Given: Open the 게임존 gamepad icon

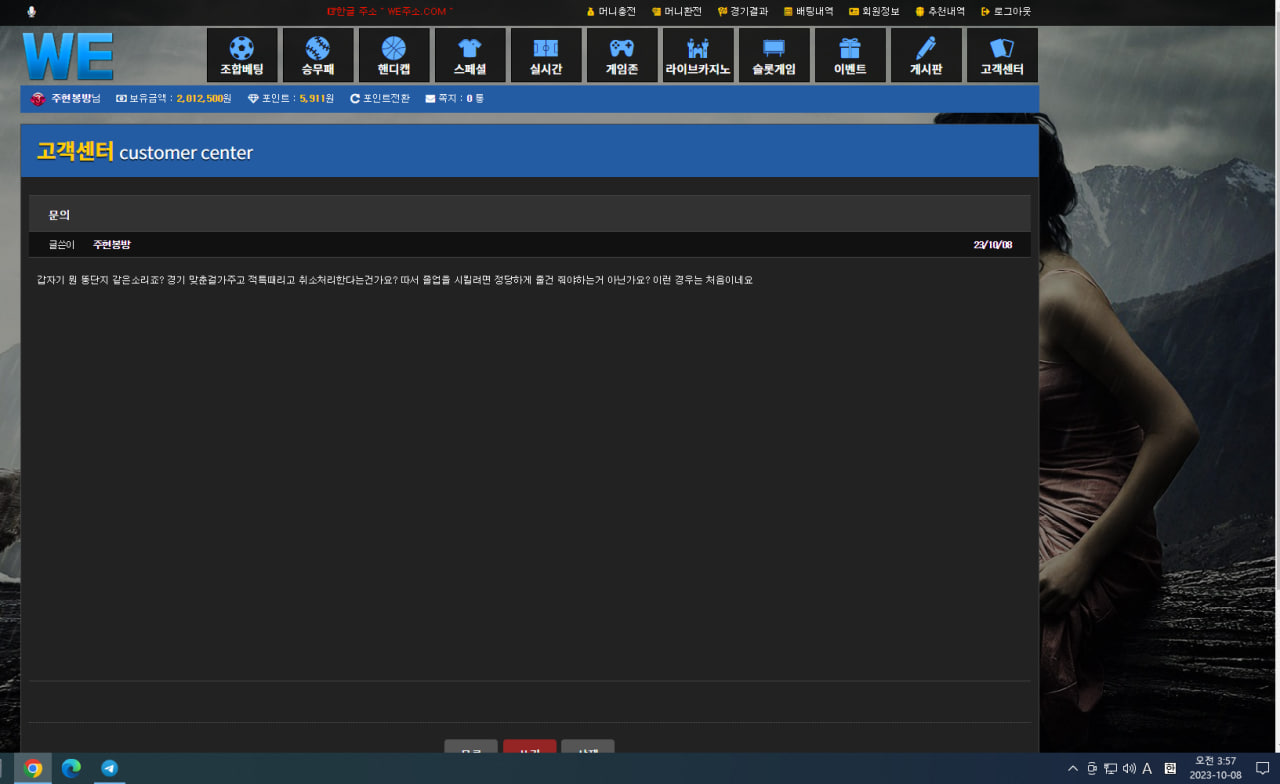Looking at the screenshot, I should point(621,48).
